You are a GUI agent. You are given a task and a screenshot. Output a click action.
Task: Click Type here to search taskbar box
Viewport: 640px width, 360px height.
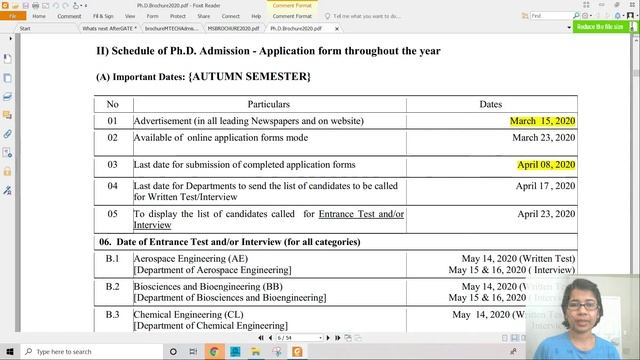tap(91, 351)
